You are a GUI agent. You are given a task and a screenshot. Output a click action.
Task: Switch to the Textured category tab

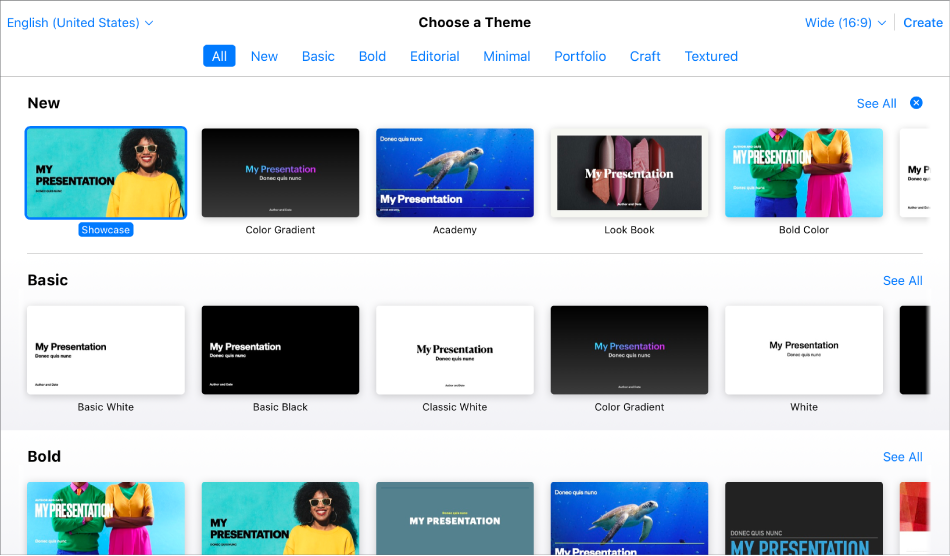pos(711,56)
